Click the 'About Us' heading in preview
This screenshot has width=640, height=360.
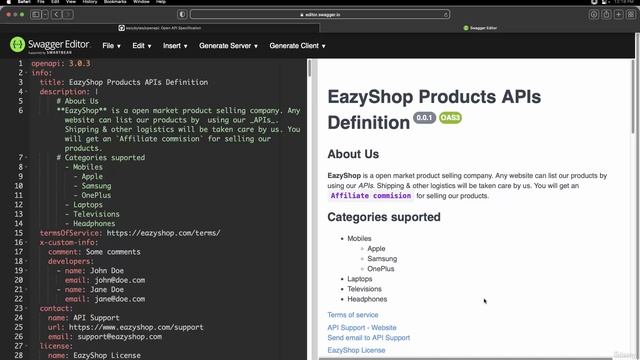[353, 154]
